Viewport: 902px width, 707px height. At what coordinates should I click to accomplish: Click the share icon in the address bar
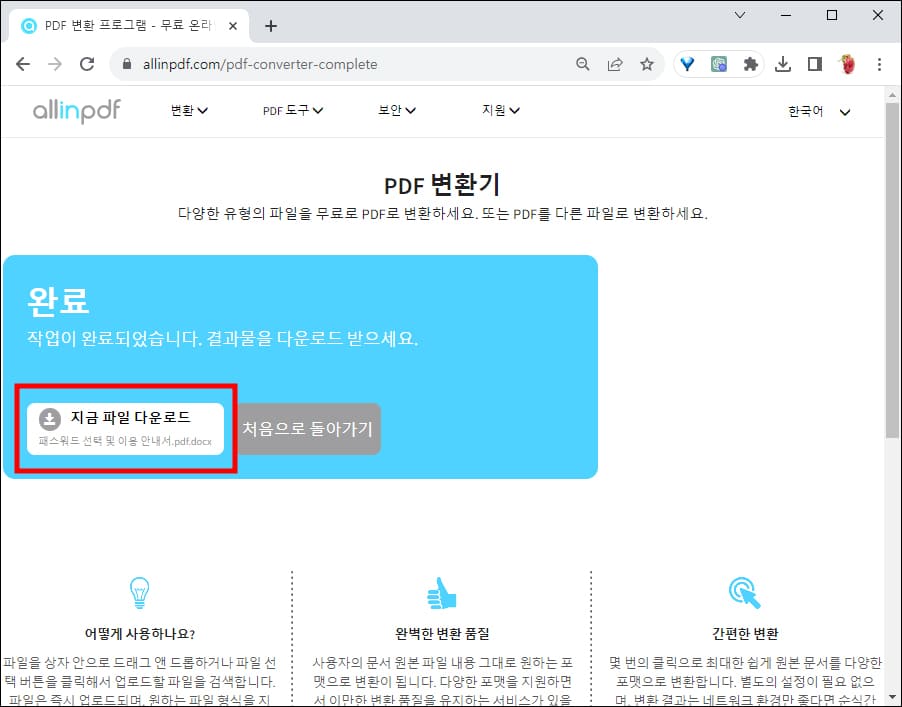(615, 62)
